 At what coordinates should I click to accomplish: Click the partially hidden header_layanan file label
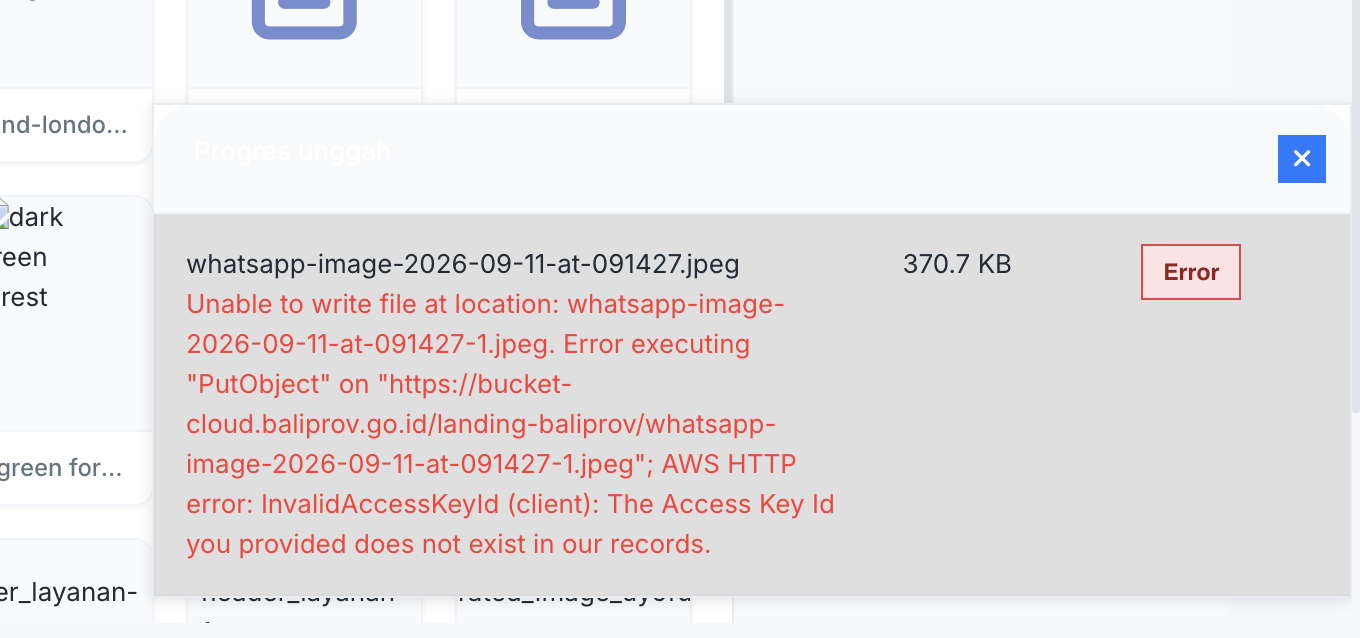(297, 597)
